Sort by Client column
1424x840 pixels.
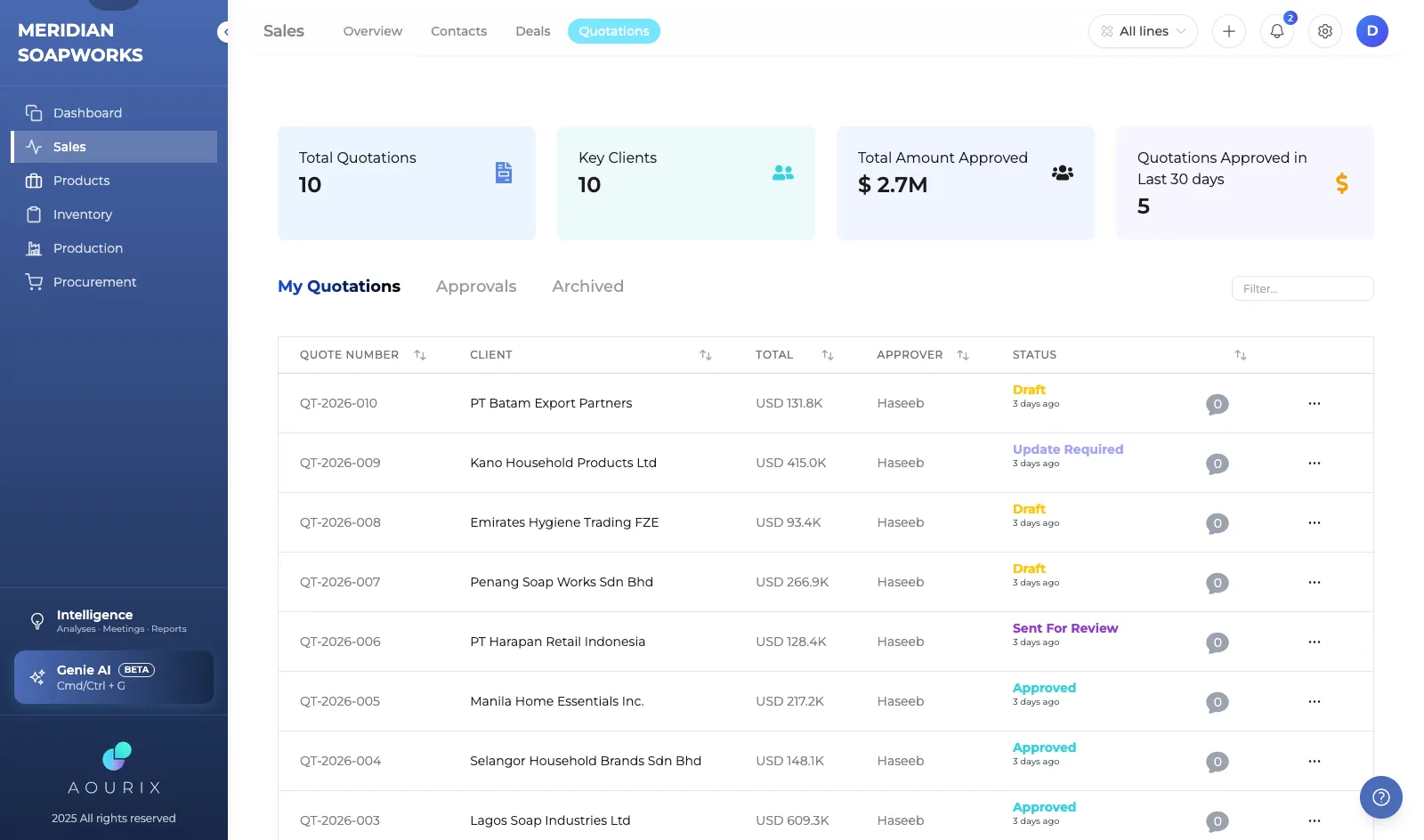pos(706,355)
